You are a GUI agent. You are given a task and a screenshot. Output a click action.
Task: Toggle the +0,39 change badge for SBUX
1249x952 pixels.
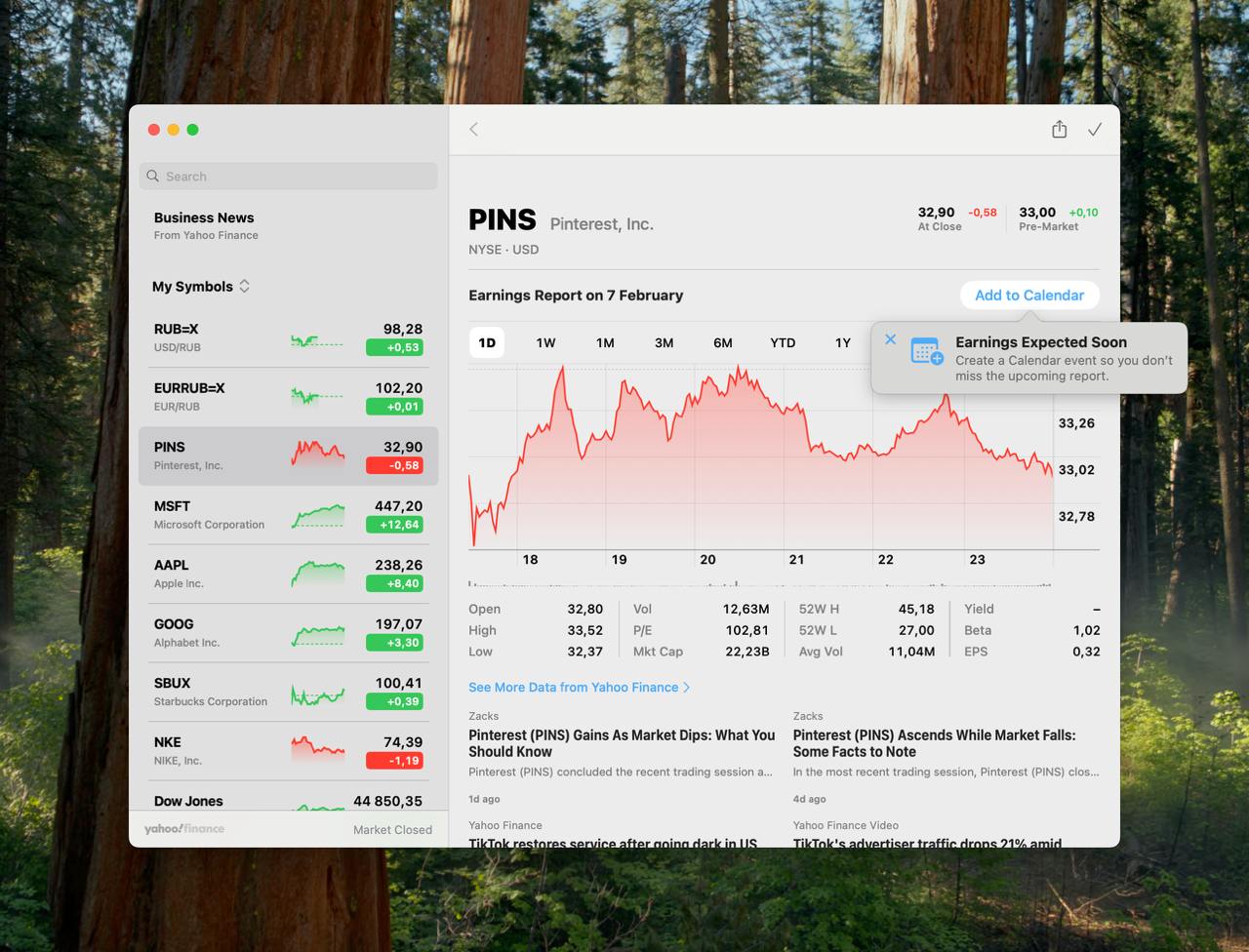tap(394, 701)
